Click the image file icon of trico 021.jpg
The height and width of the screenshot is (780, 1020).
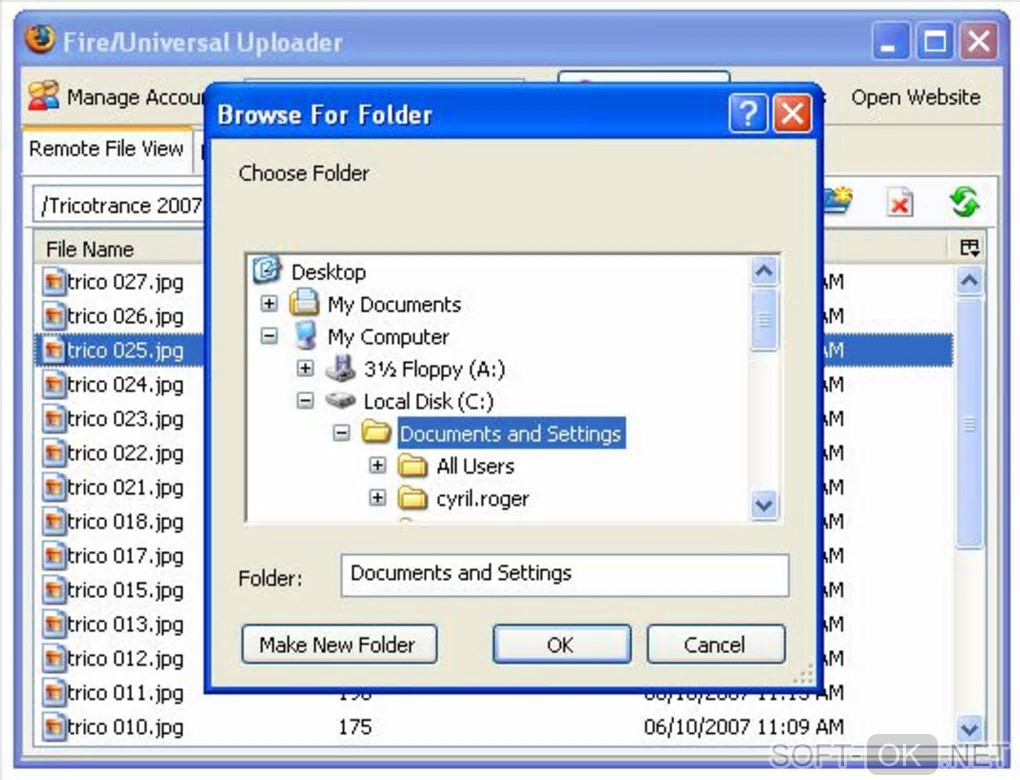(54, 487)
